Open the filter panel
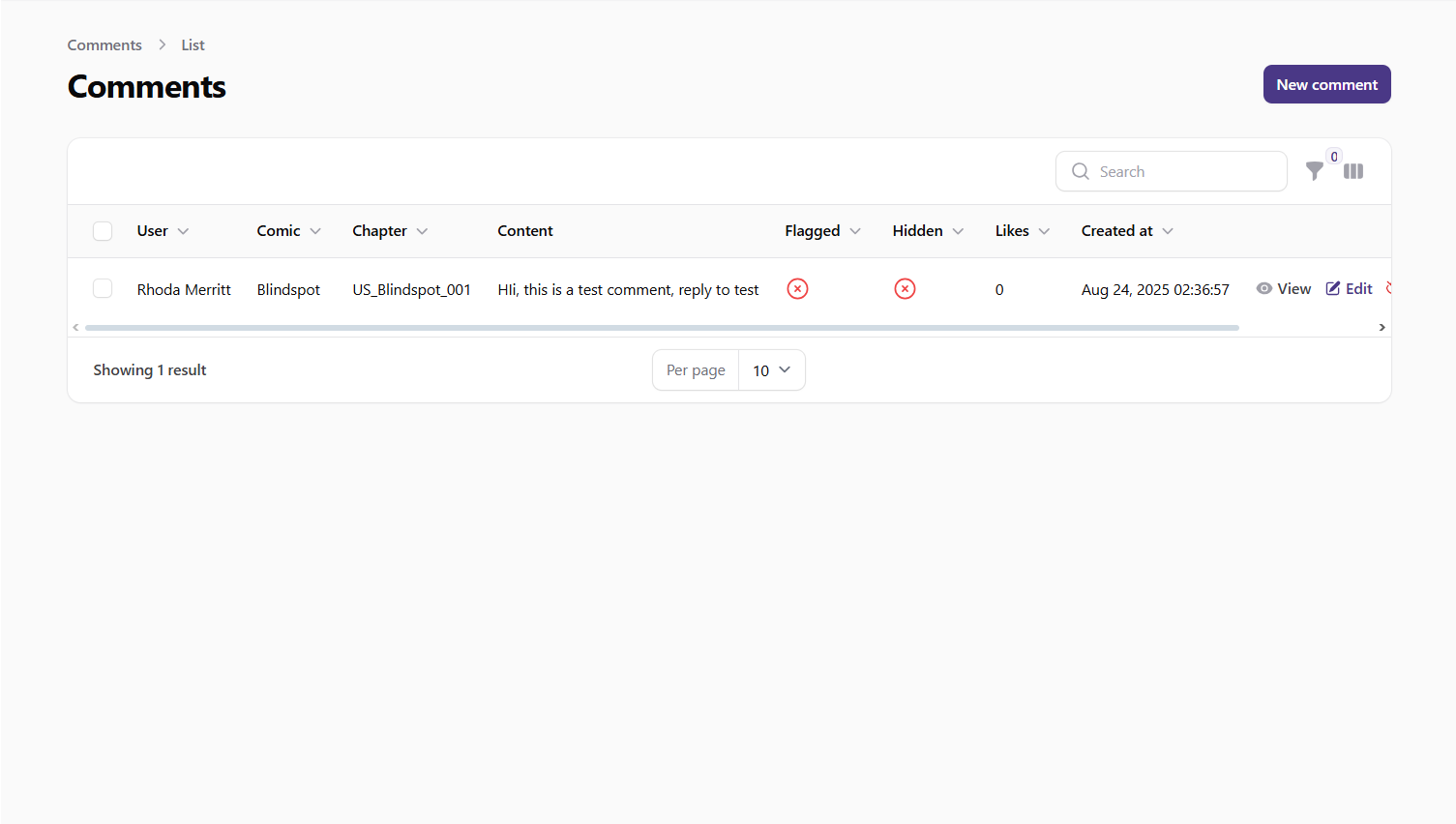 (x=1315, y=171)
